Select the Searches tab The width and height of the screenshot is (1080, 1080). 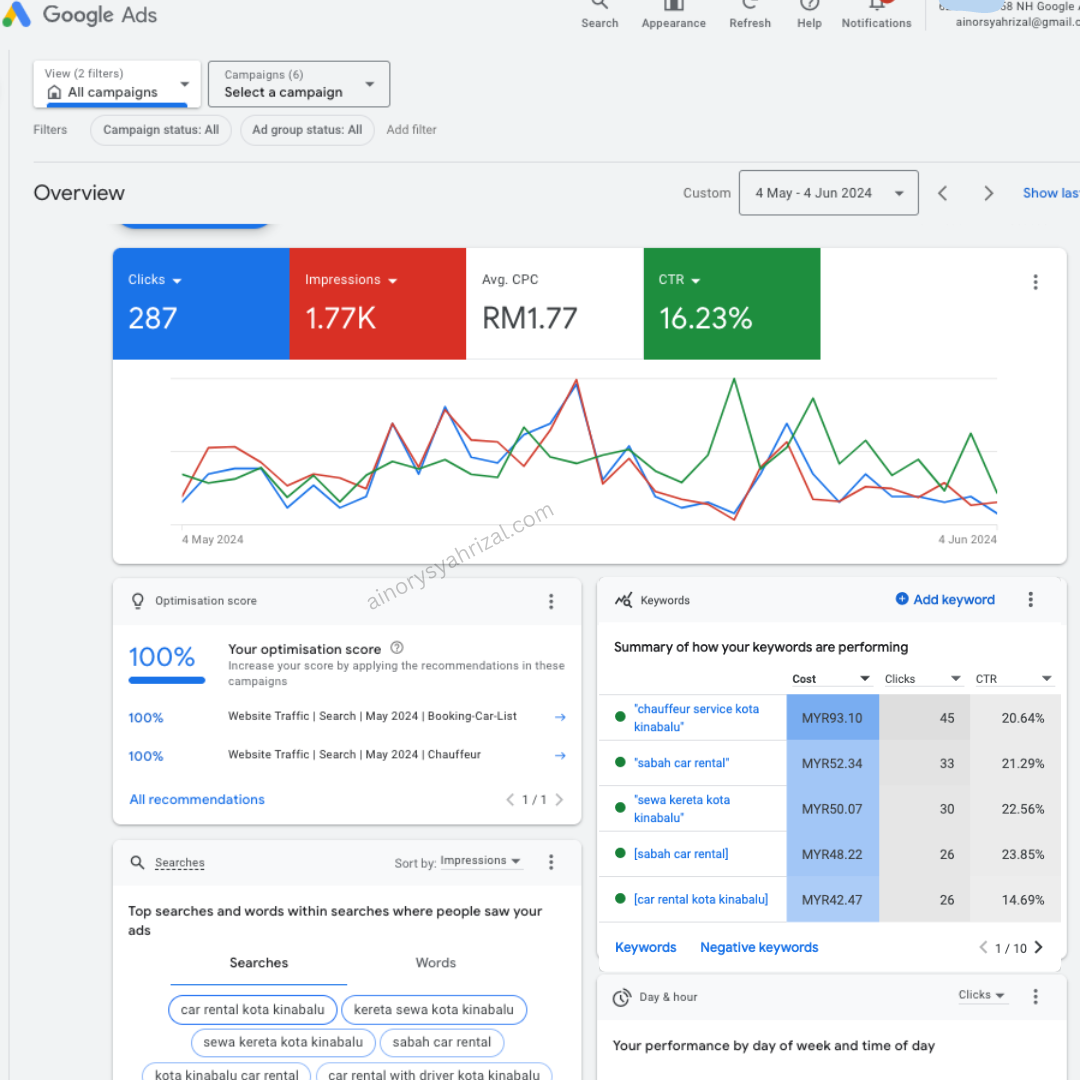(258, 963)
